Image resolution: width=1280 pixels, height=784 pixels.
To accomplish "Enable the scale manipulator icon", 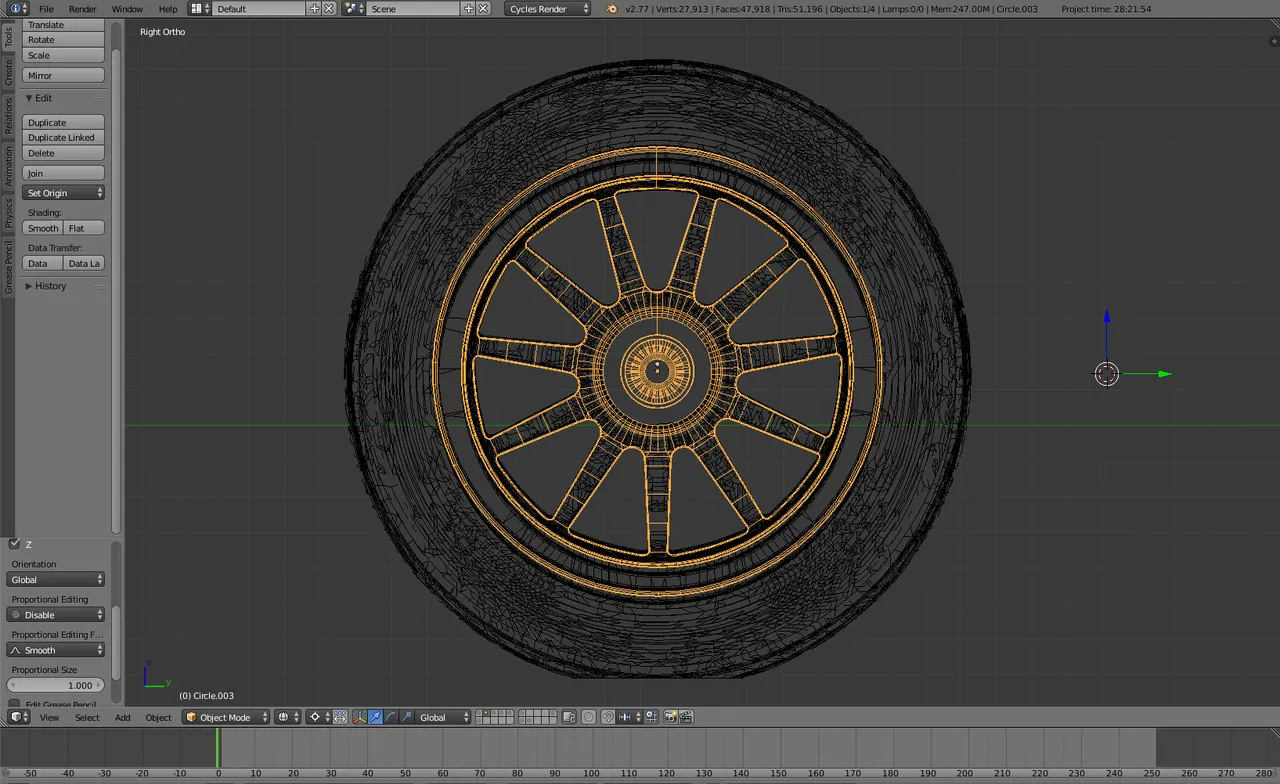I will click(406, 717).
